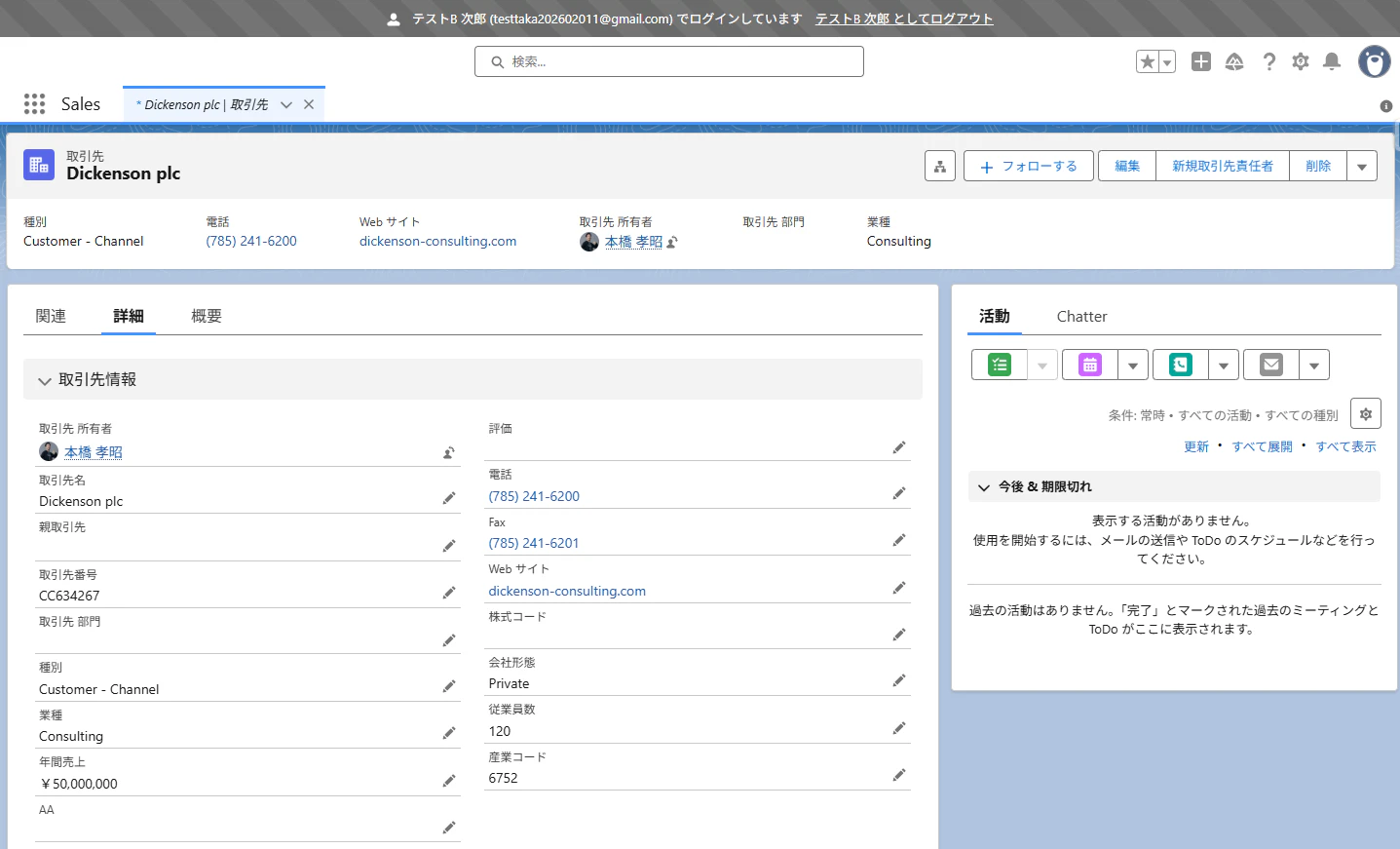Screen dimensions: 1400x849
Task: Edit the Web サイト field pencil icon
Action: 899,588
